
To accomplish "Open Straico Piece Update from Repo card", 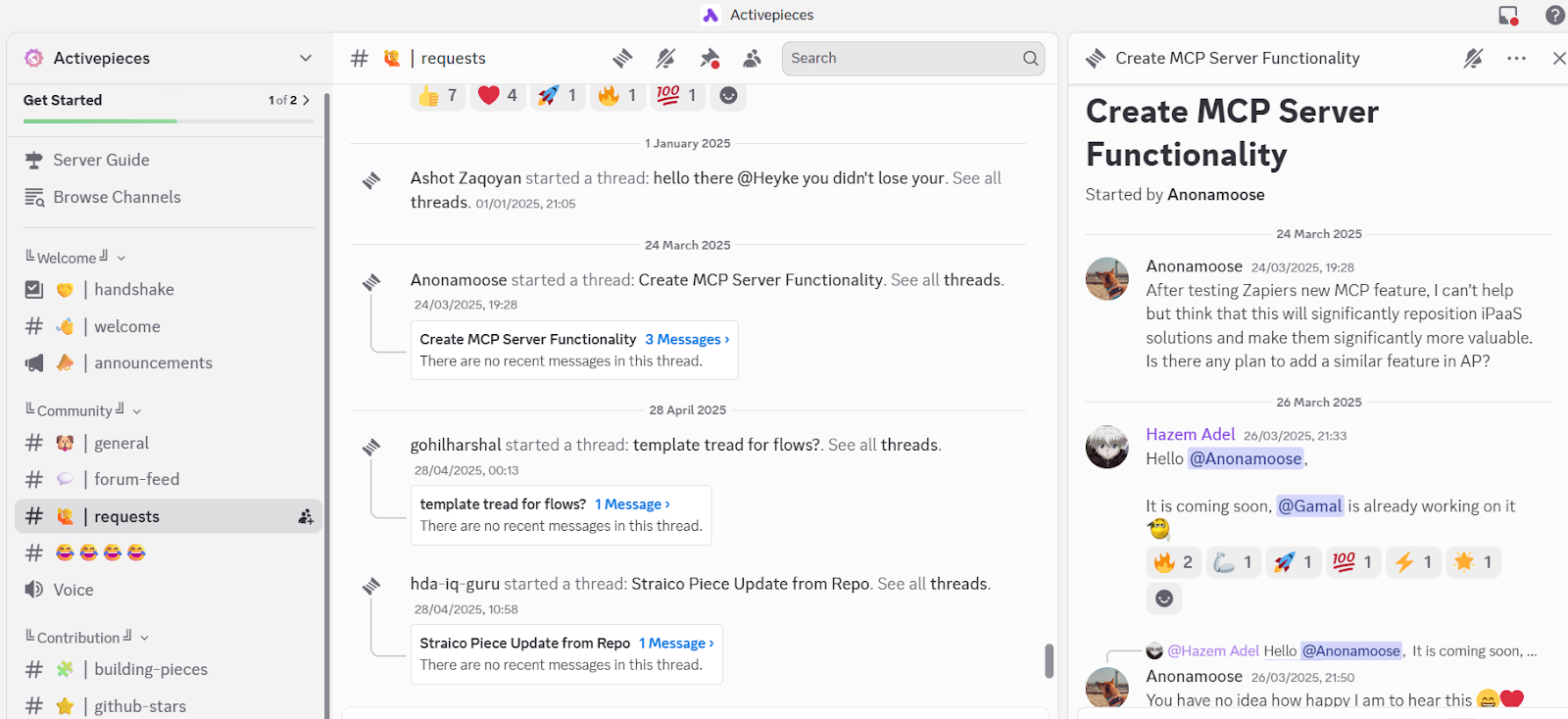I will coord(566,653).
